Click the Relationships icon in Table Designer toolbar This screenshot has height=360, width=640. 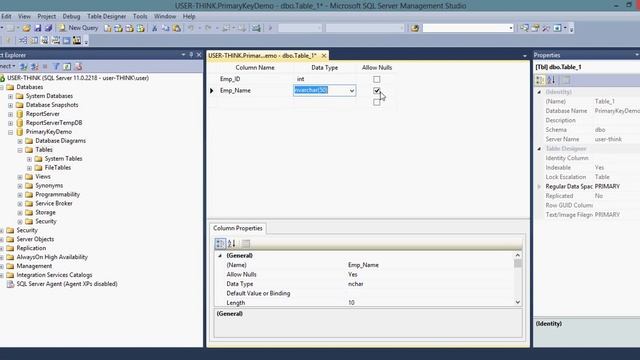click(x=23, y=40)
